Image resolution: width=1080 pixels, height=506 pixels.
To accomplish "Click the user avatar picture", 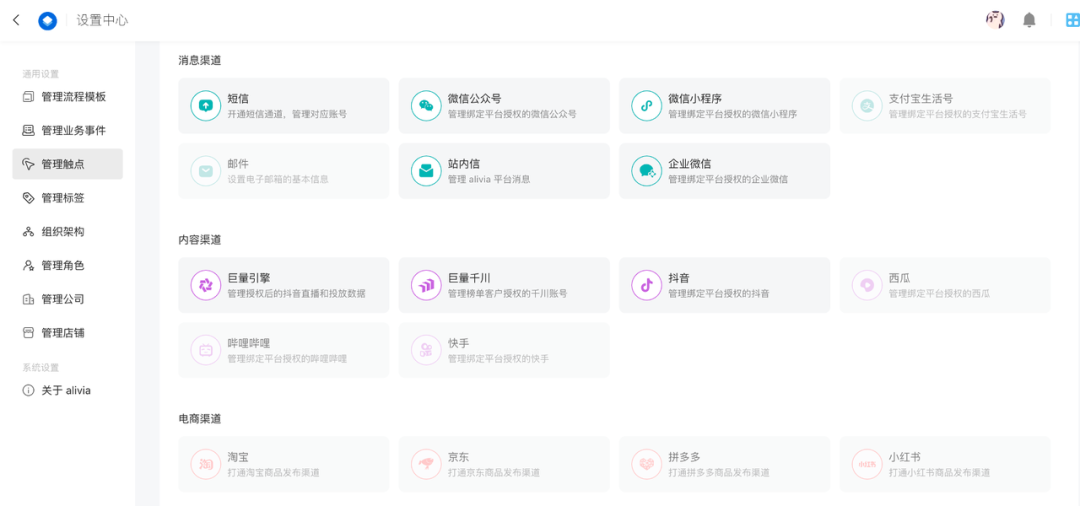I will 995,20.
